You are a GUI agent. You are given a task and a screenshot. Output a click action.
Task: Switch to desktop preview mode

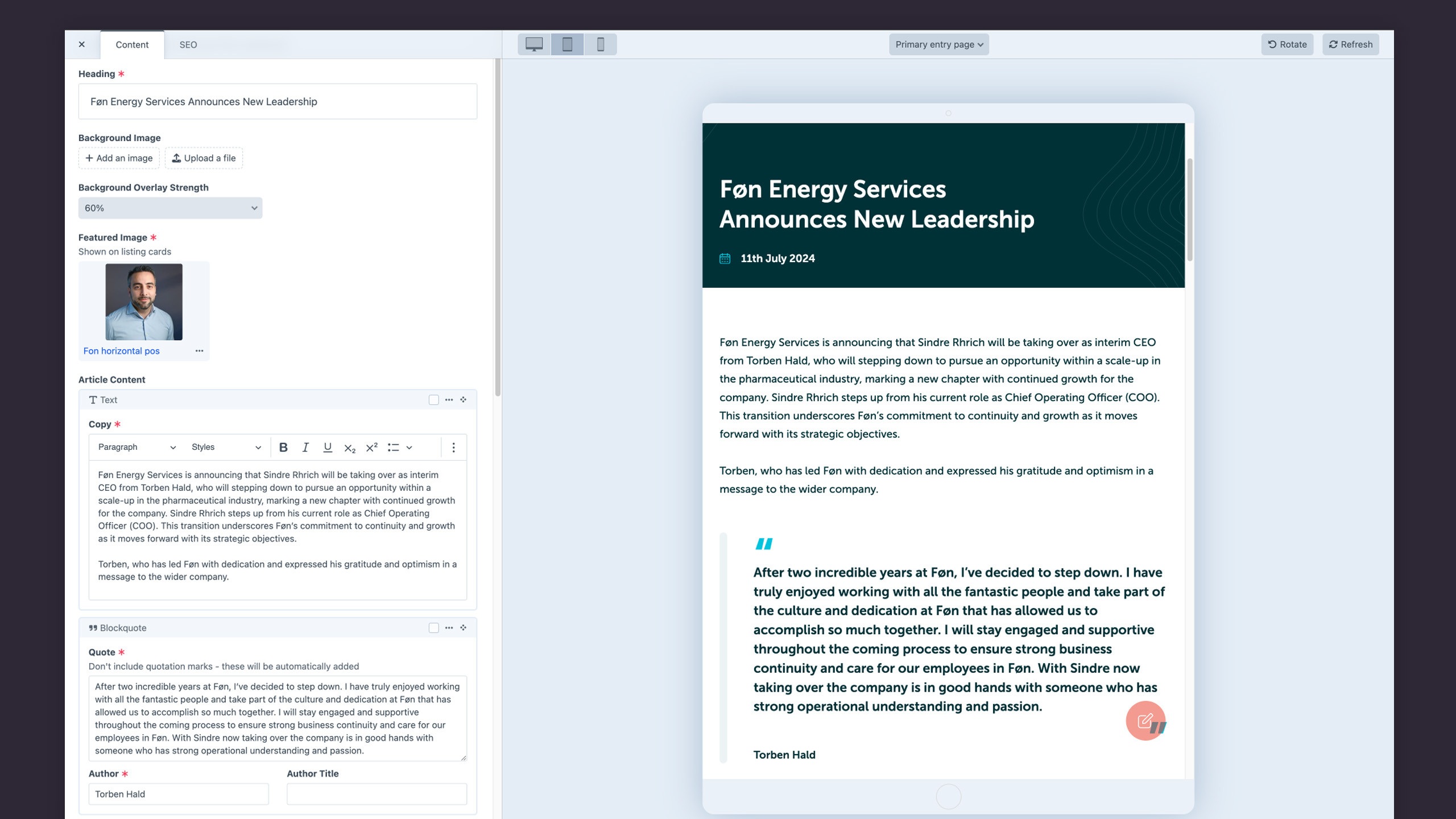[x=534, y=44]
